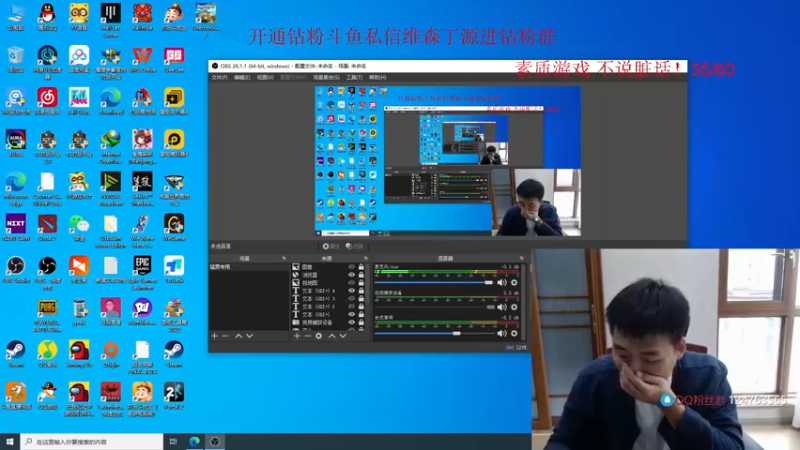Open the 帮助(H) menu in OBS
The height and width of the screenshot is (450, 800).
click(378, 78)
